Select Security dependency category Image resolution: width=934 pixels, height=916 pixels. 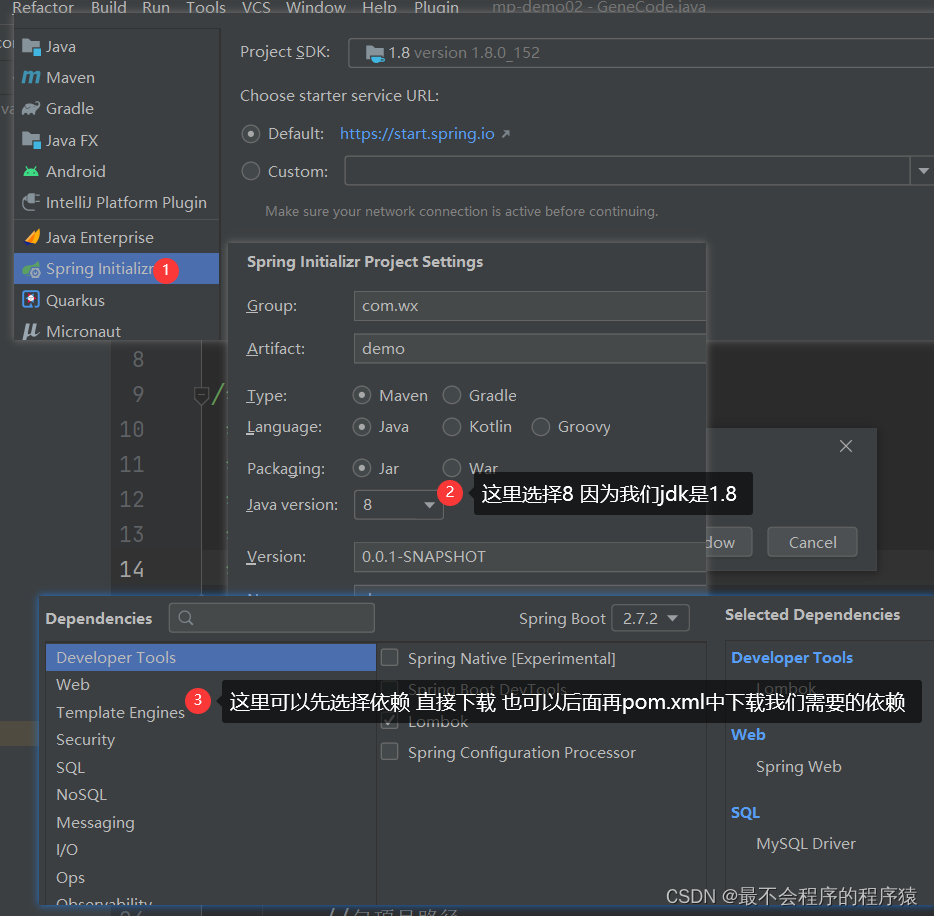[85, 740]
